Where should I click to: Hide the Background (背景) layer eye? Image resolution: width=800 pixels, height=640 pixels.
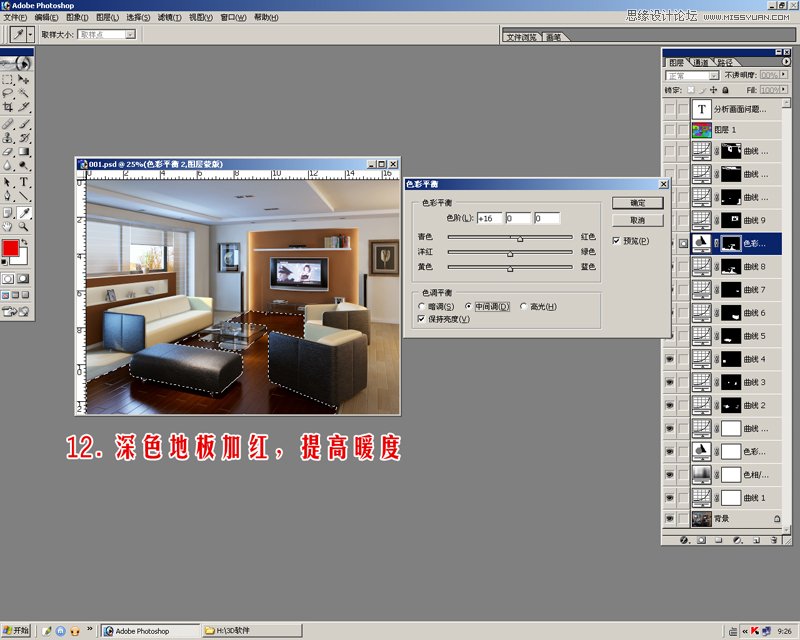[669, 519]
